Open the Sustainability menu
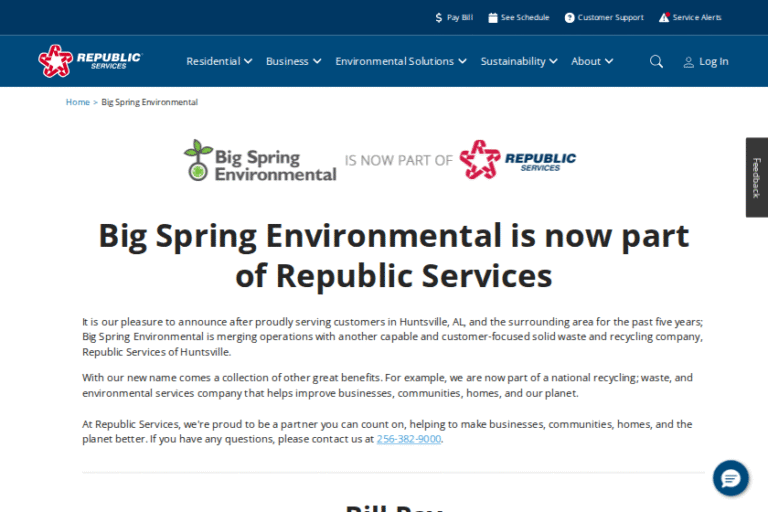Screen dimensions: 768x512 point(519,61)
